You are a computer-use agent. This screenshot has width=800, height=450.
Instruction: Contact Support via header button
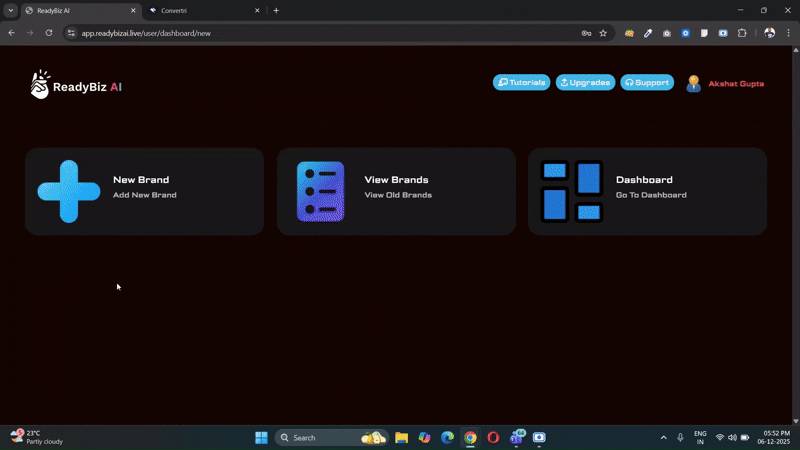(x=647, y=83)
